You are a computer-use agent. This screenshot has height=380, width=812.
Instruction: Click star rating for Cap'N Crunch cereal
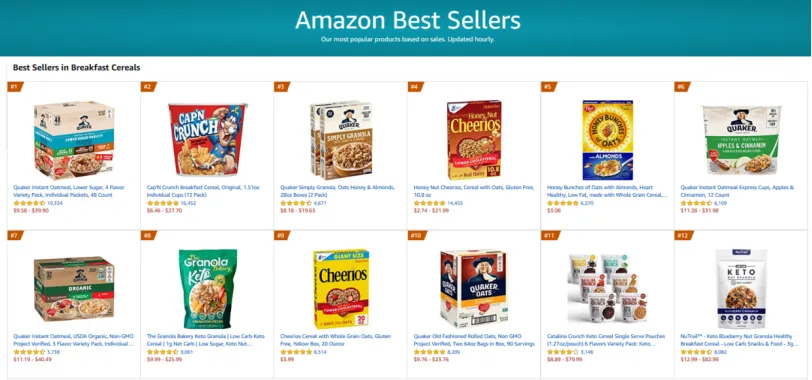click(163, 203)
